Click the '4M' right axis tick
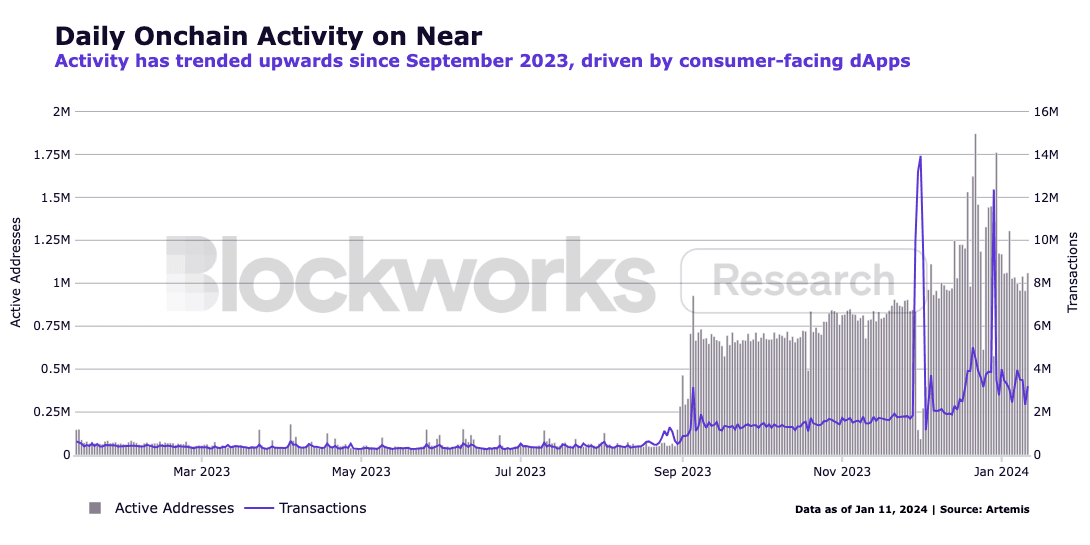The image size is (1090, 545). [1043, 369]
